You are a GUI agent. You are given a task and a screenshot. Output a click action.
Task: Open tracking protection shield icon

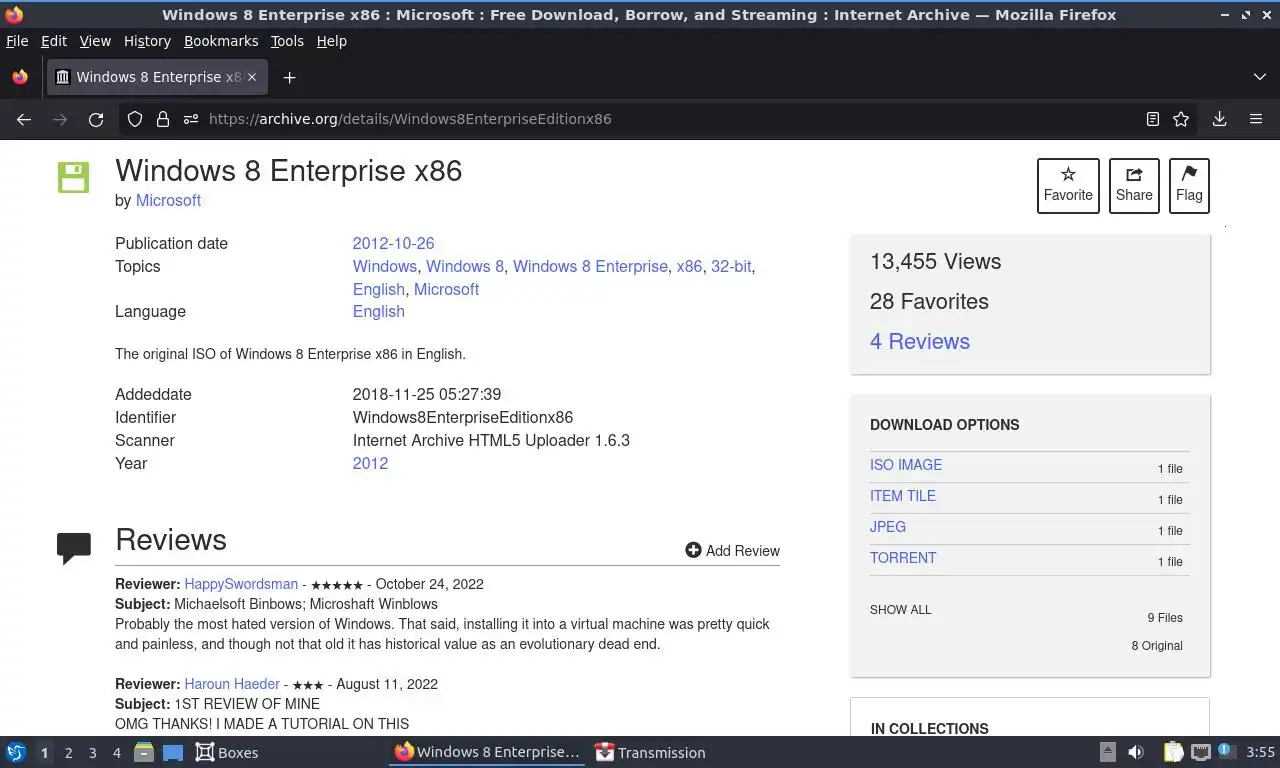[x=135, y=119]
